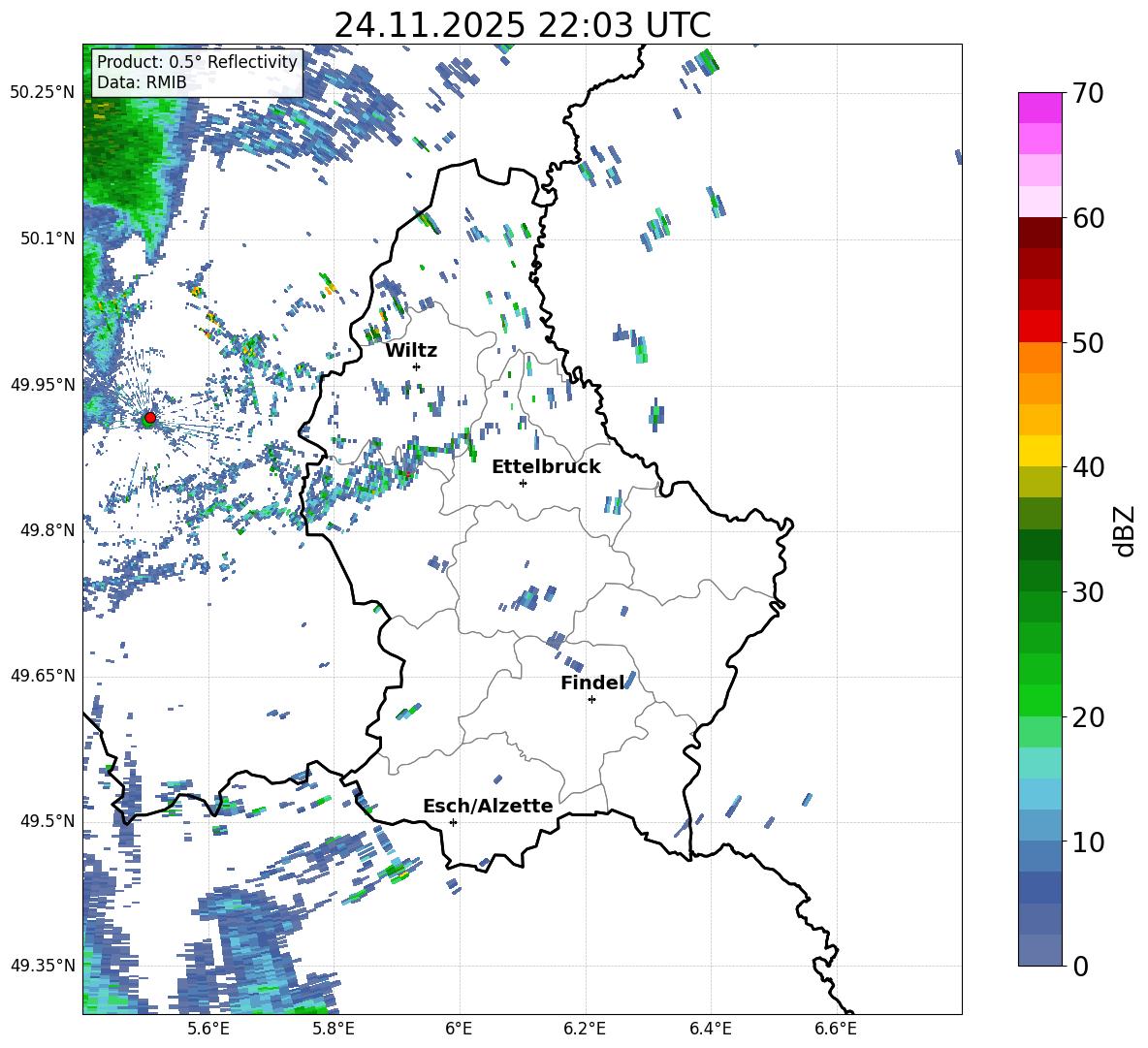Click the 6°E longitude label
The height and width of the screenshot is (1048, 1148).
coord(459,1030)
